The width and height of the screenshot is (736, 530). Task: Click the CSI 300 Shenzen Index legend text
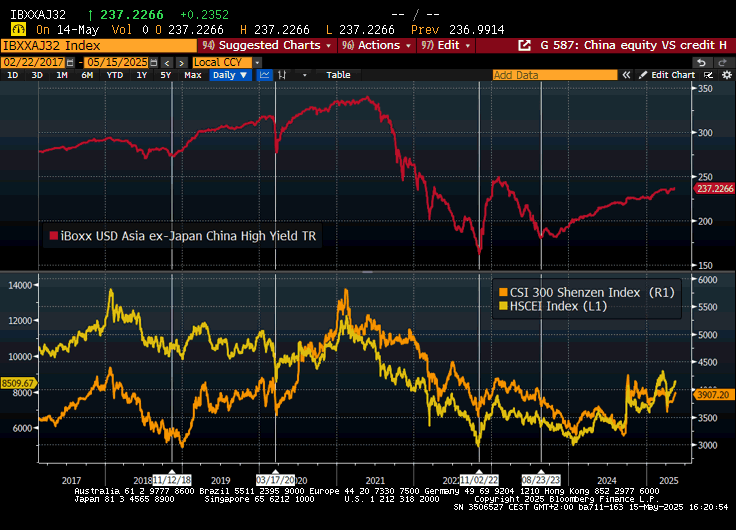pos(592,292)
